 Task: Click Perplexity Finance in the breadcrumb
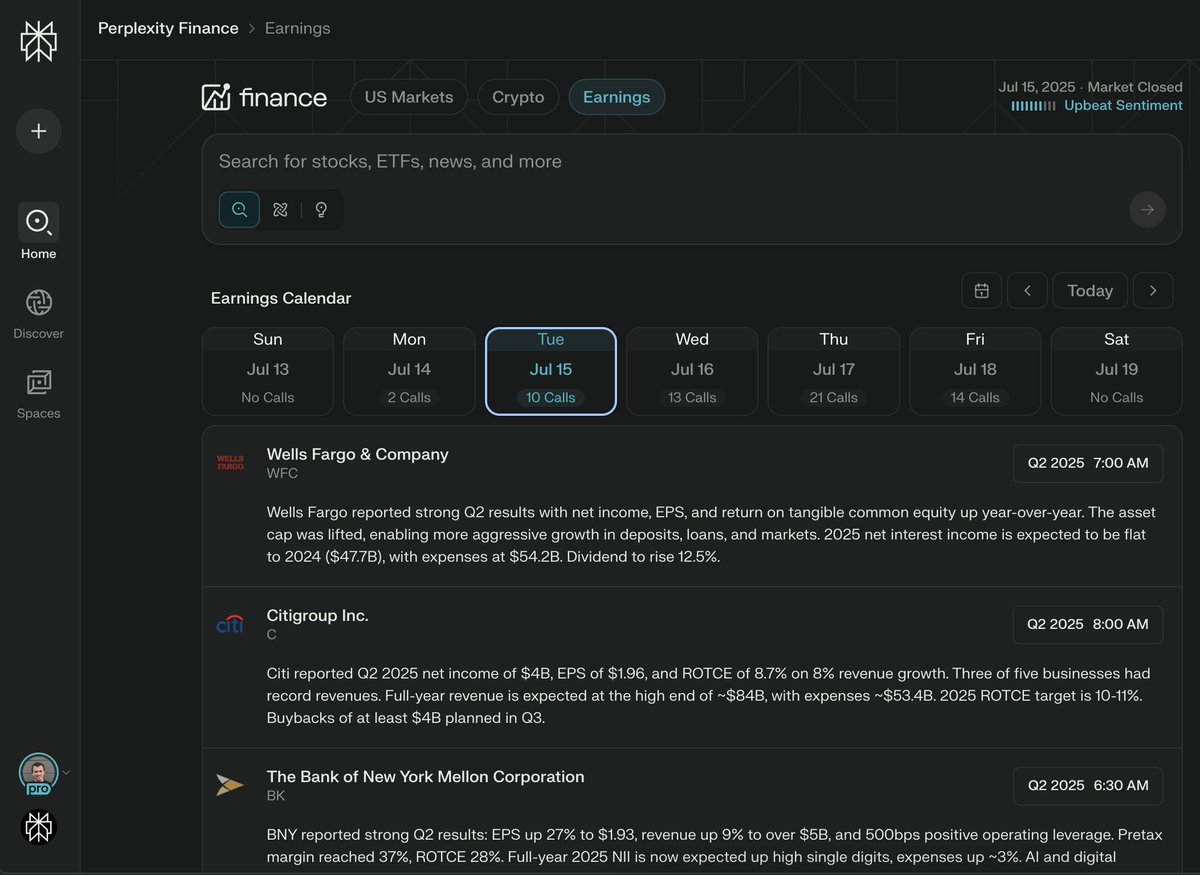point(168,28)
